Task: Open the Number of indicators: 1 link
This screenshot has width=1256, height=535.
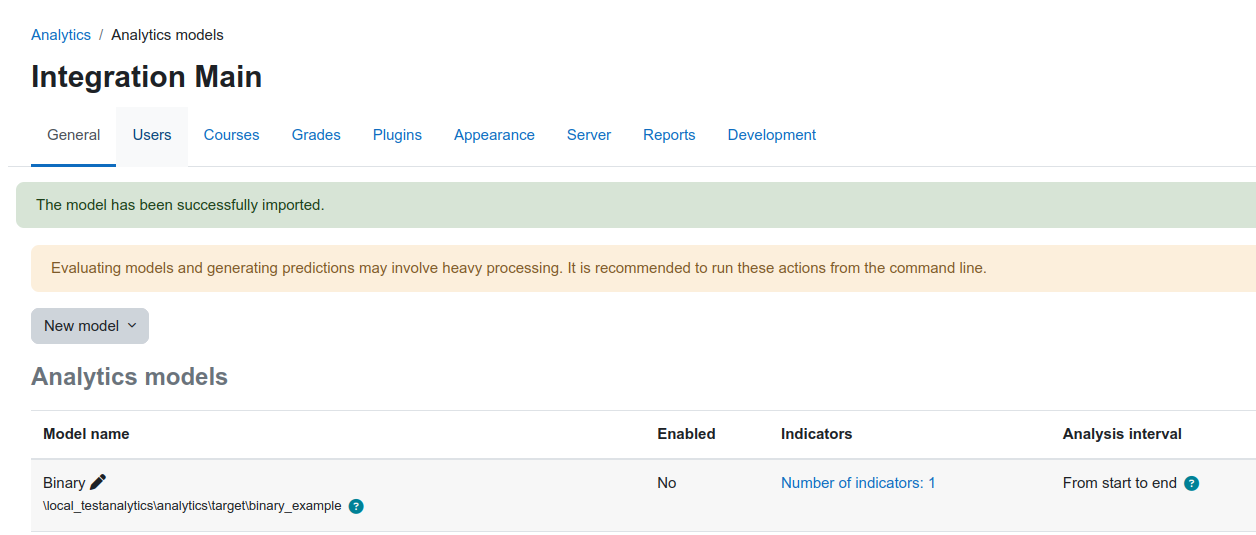Action: pyautogui.click(x=858, y=483)
